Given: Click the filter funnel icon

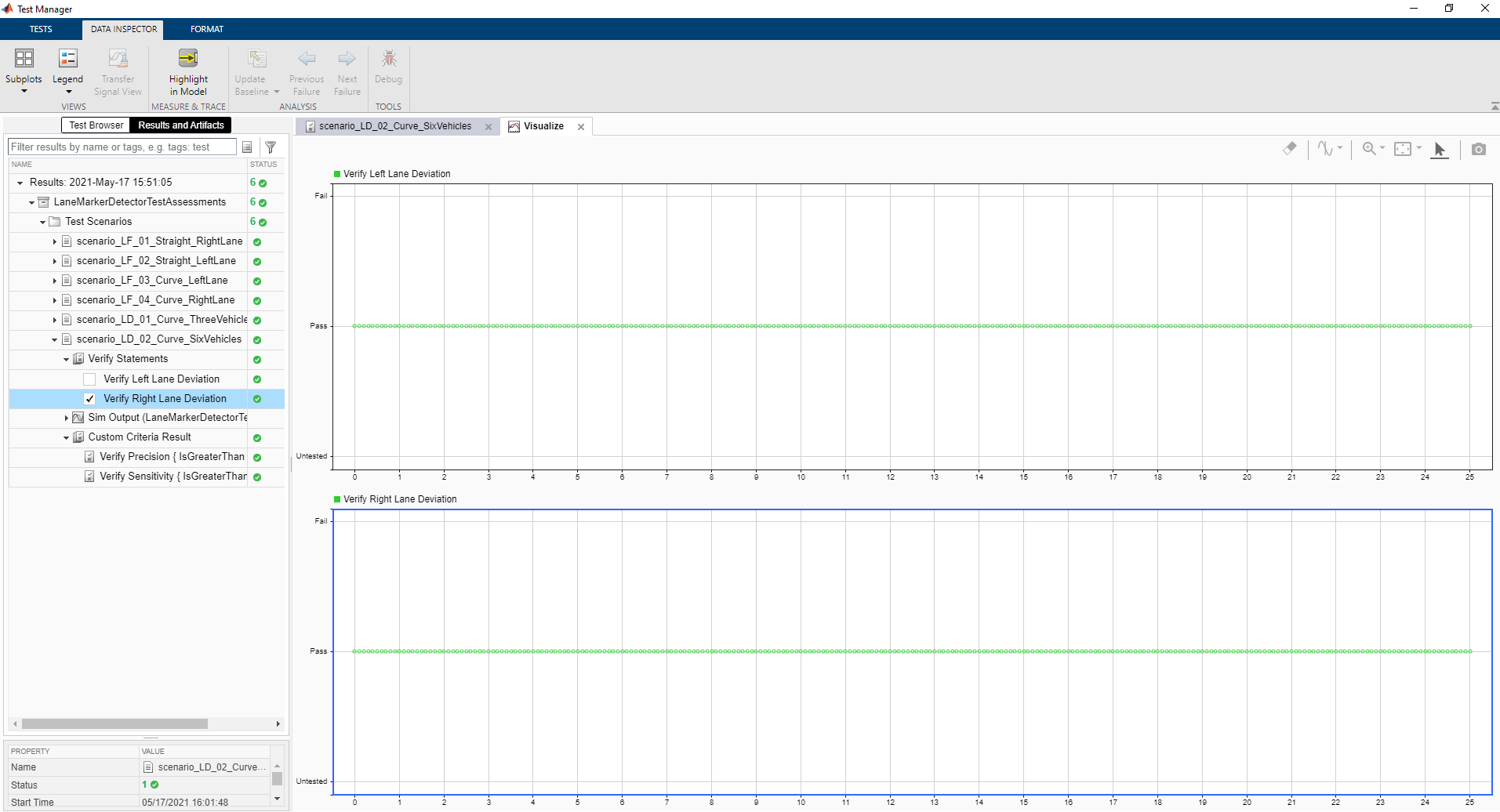Looking at the screenshot, I should [271, 147].
